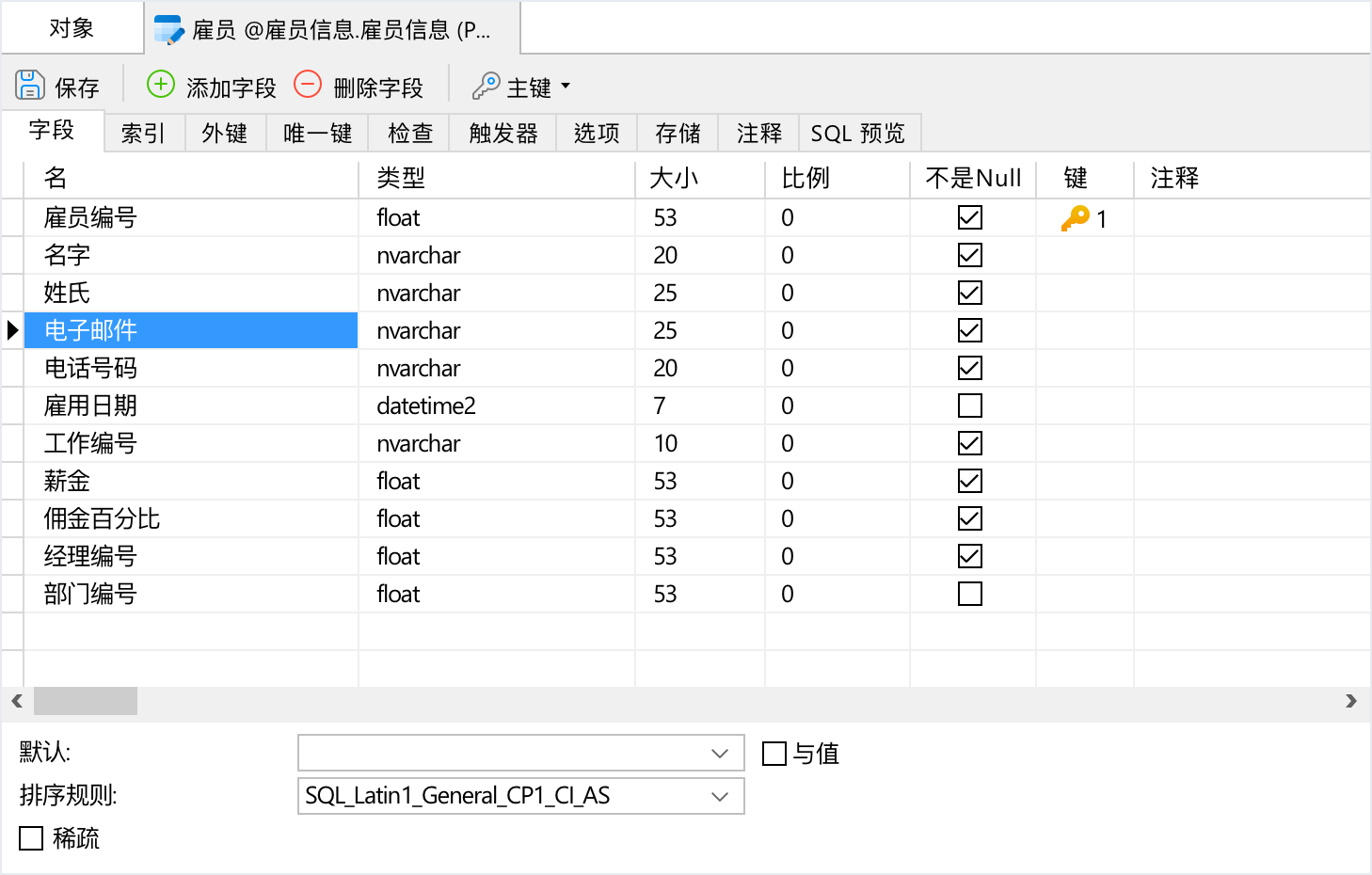
Task: Enable the 稀疏 sparse checkbox
Action: [x=32, y=838]
